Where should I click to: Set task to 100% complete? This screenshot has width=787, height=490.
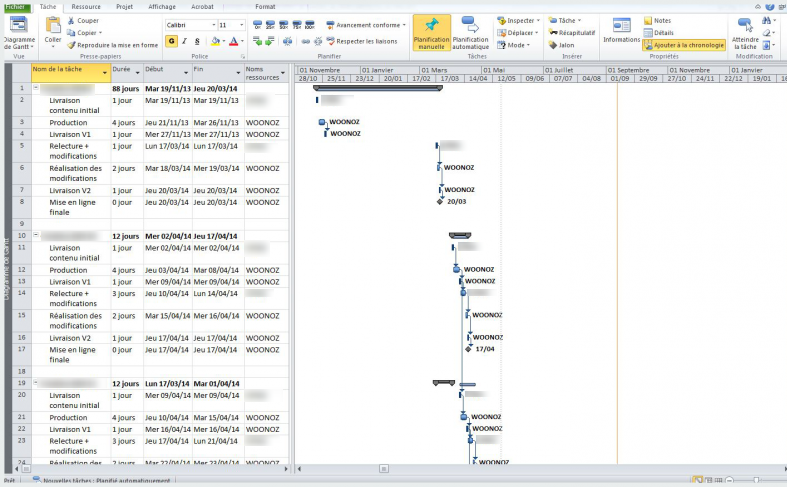tap(310, 25)
